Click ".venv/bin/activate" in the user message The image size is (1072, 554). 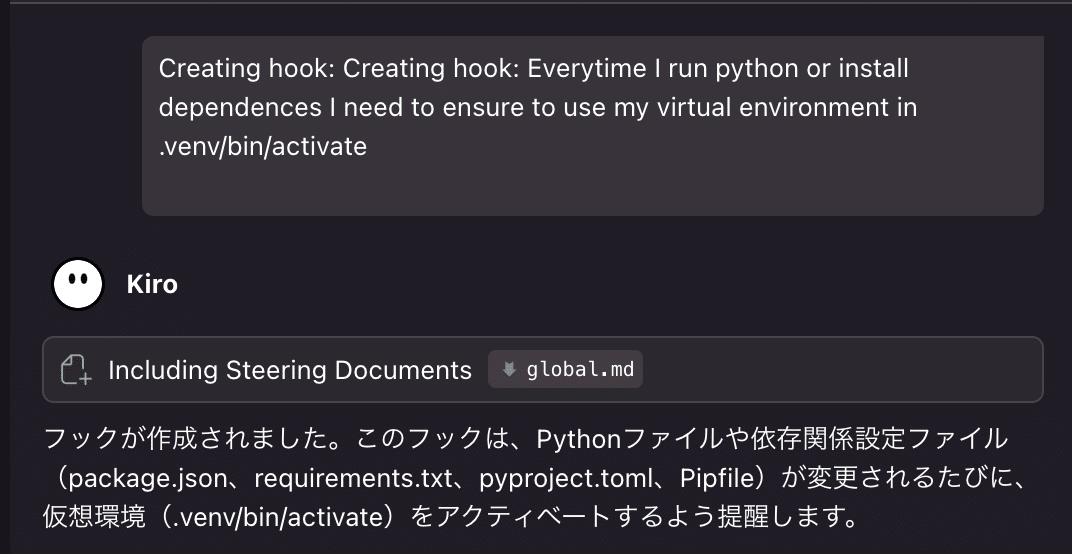[x=263, y=147]
